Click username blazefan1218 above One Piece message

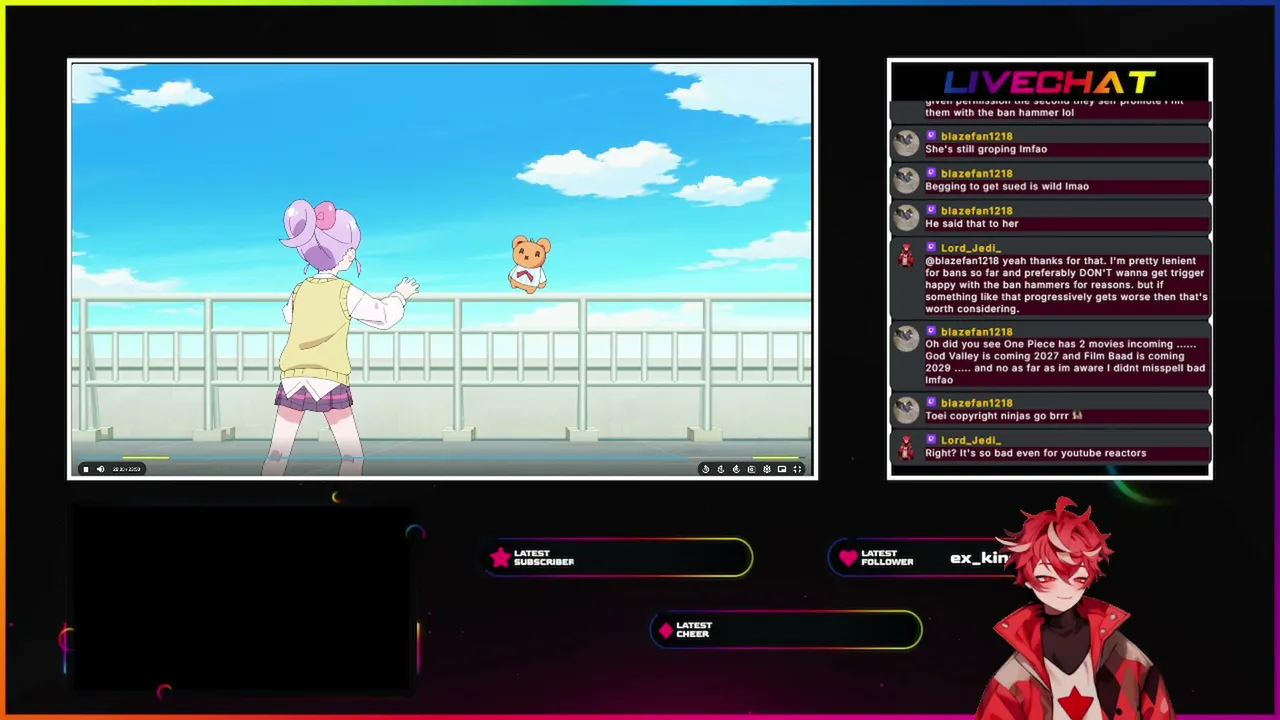pos(976,332)
